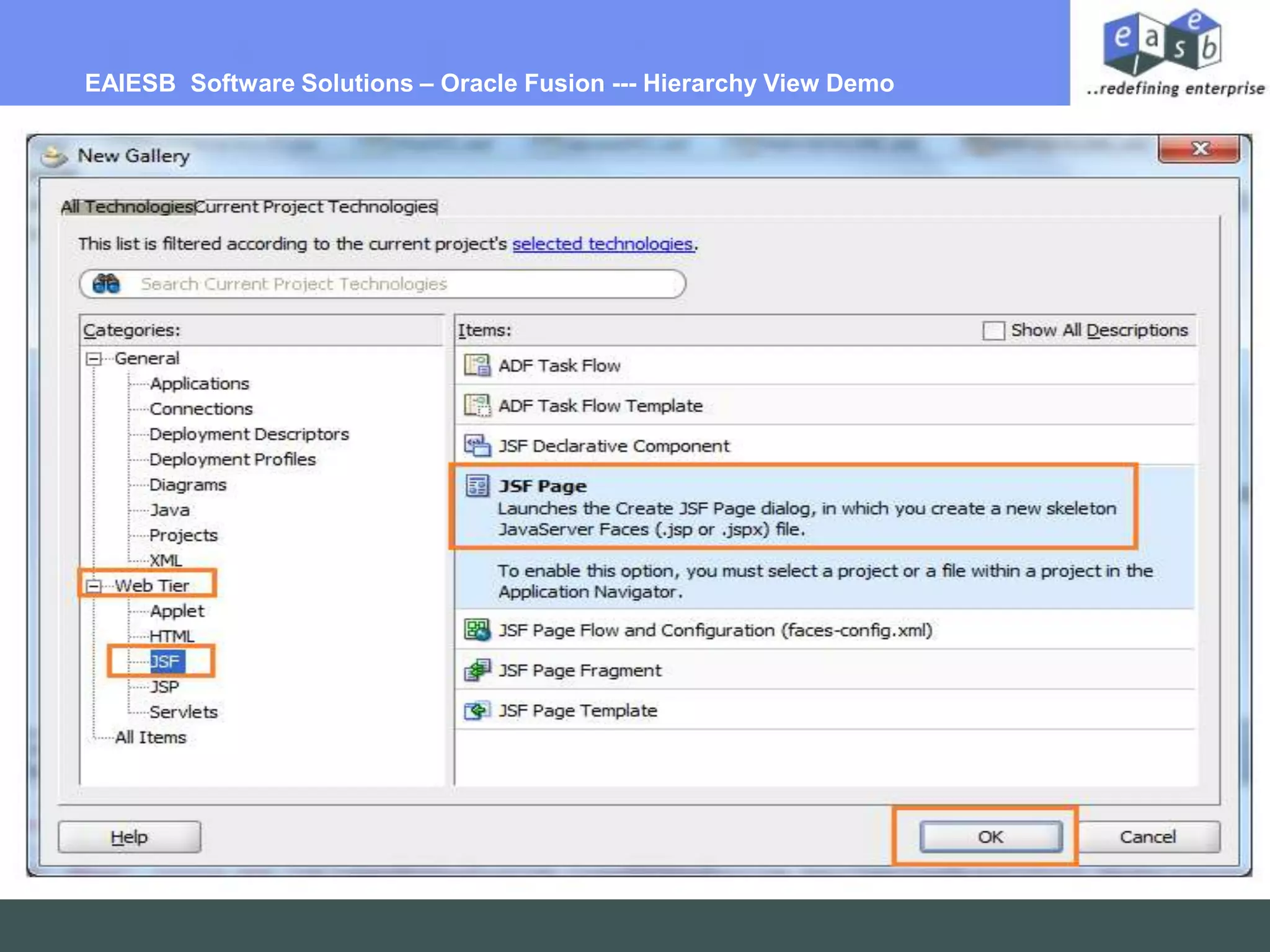Open the selected technologies link
This screenshot has width=1270, height=952.
pyautogui.click(x=602, y=244)
